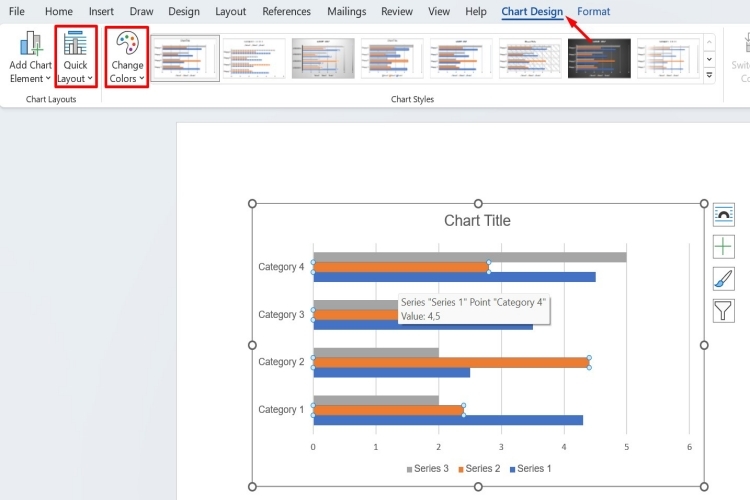
Task: Click the Series 3 legend entry
Action: 428,468
